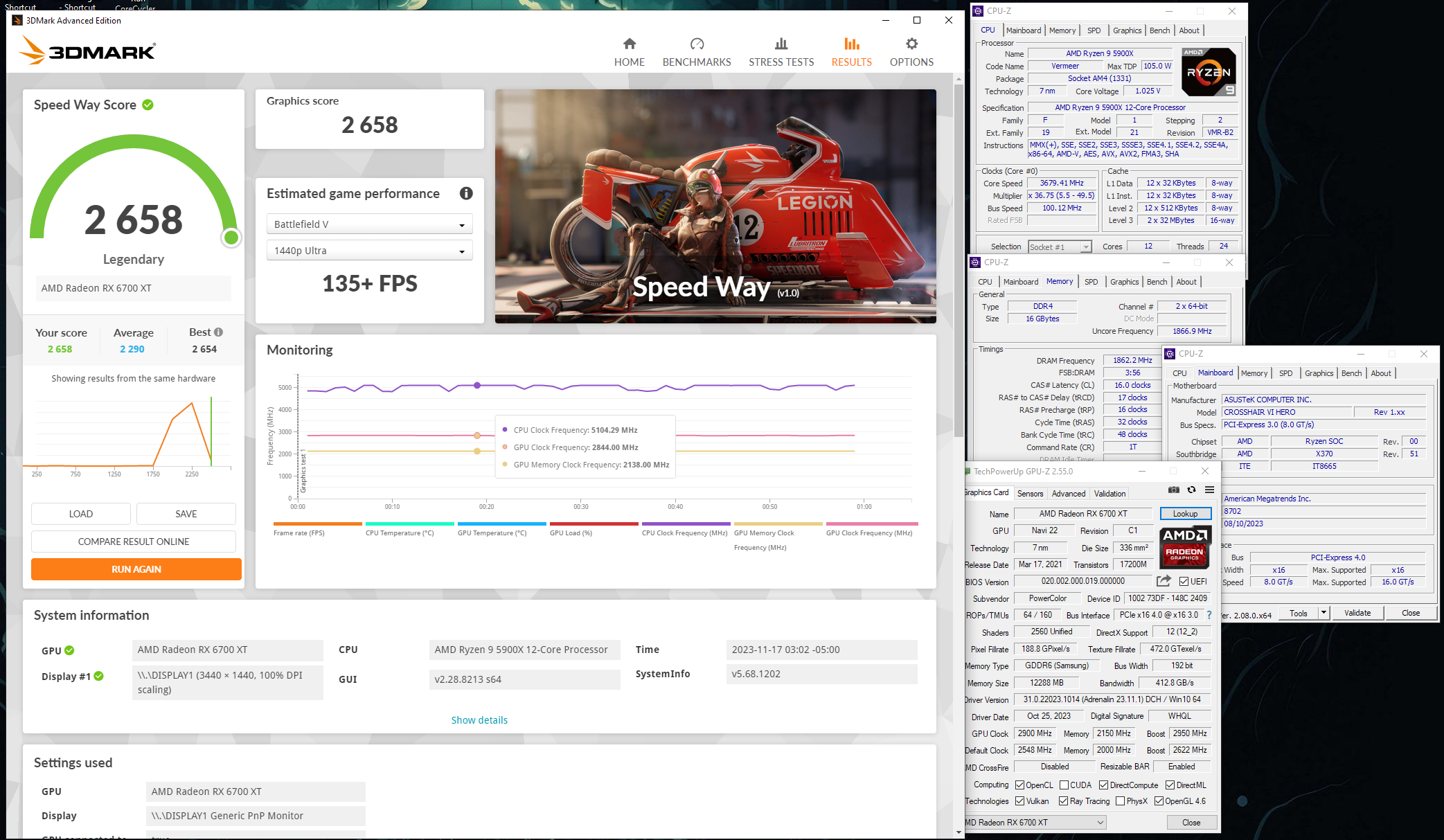Open Graphics tab in Mainboard CPU-Z window
Image resolution: width=1444 pixels, height=840 pixels.
click(1319, 373)
